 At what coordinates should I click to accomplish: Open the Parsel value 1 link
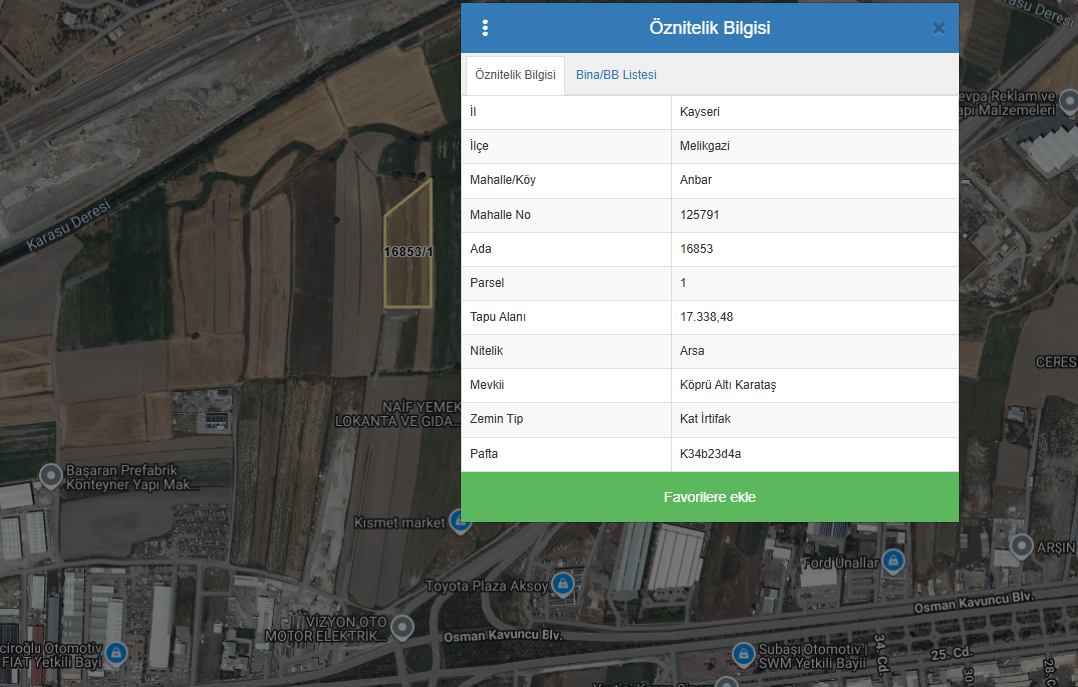[x=683, y=283]
